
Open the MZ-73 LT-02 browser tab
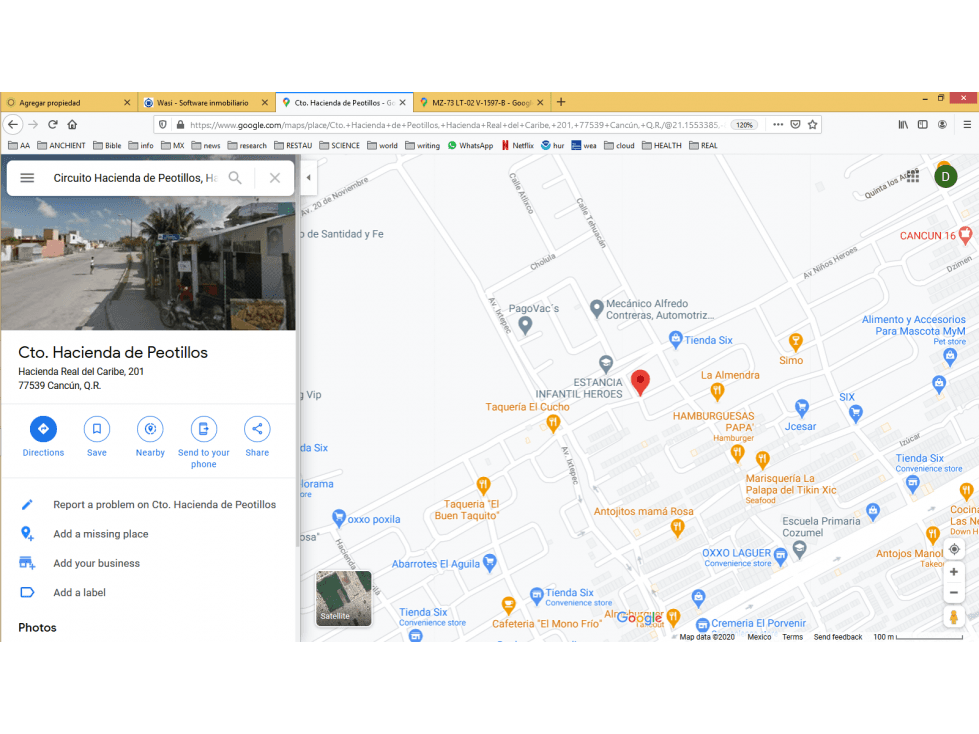click(x=481, y=102)
